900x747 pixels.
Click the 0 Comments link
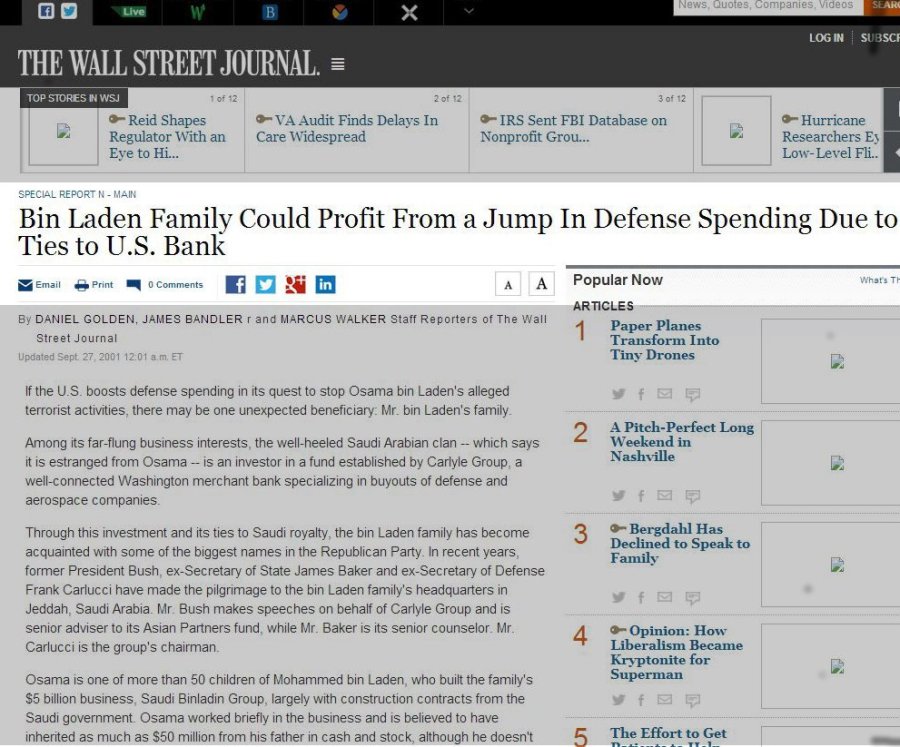pos(175,285)
